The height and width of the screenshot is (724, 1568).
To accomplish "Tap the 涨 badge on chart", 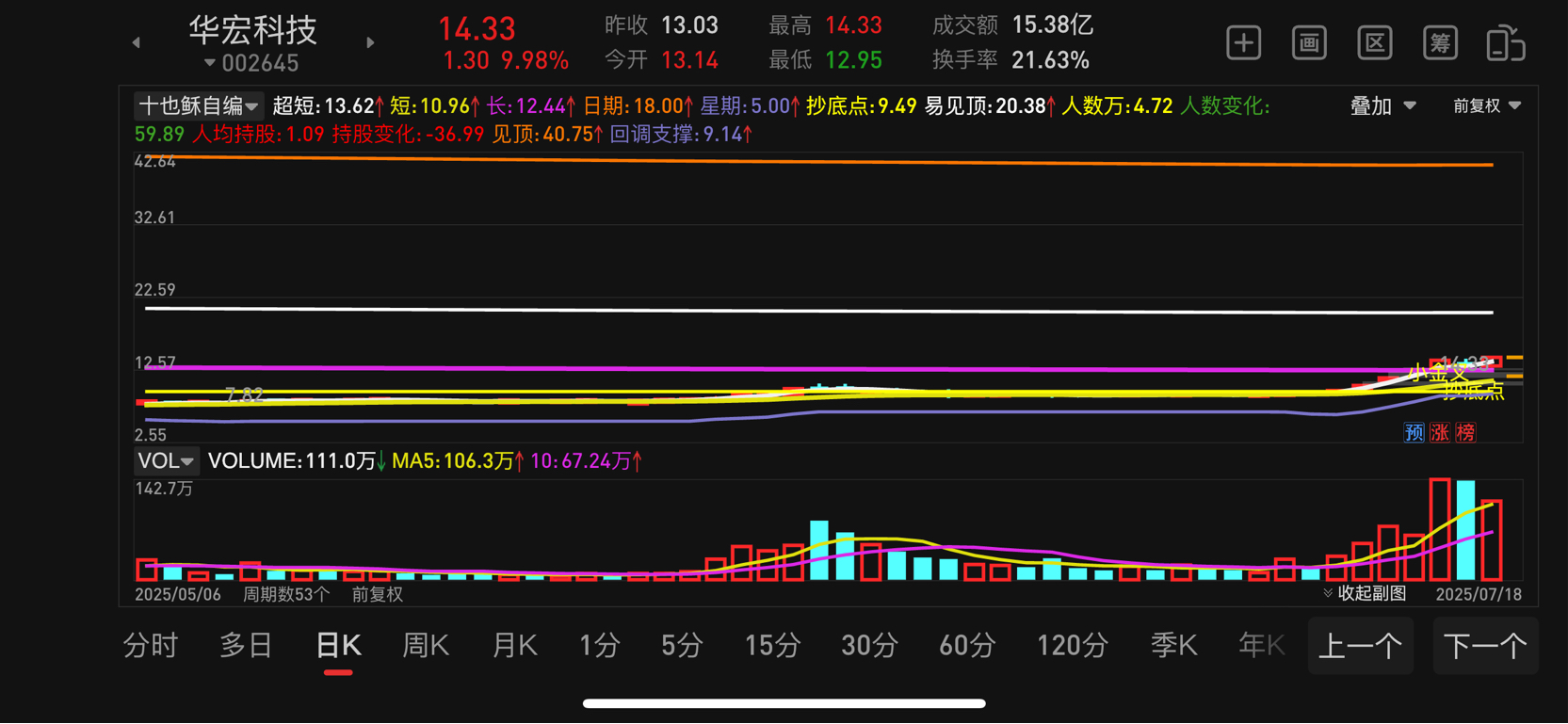I will pos(1439,432).
